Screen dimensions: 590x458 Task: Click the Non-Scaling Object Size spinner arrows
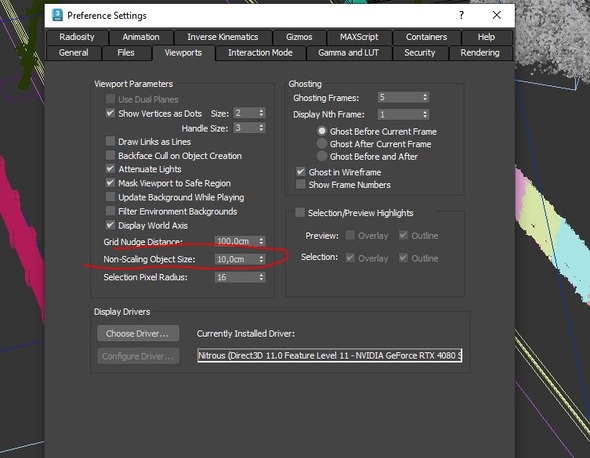262,259
